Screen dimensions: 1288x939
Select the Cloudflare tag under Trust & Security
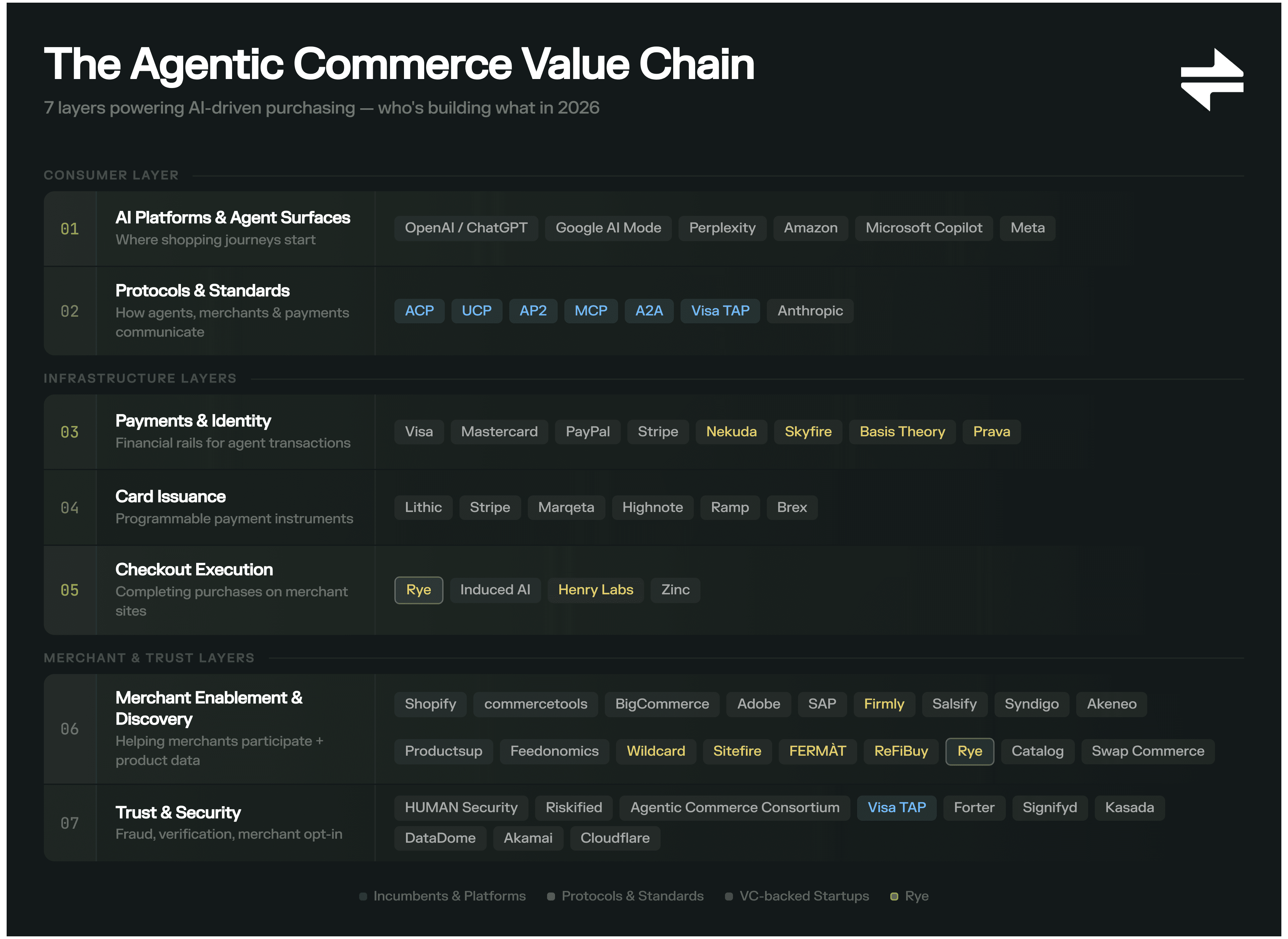[x=615, y=838]
